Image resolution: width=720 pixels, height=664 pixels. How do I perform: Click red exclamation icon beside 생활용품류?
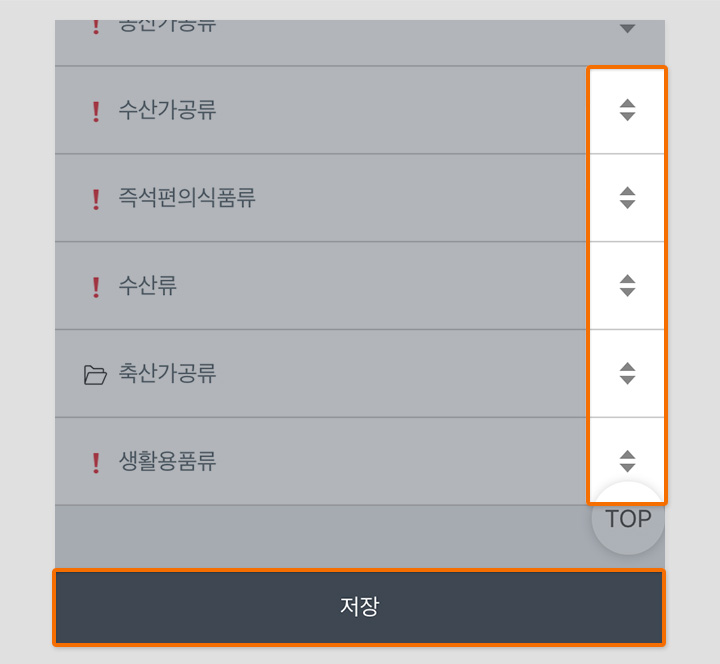point(96,463)
